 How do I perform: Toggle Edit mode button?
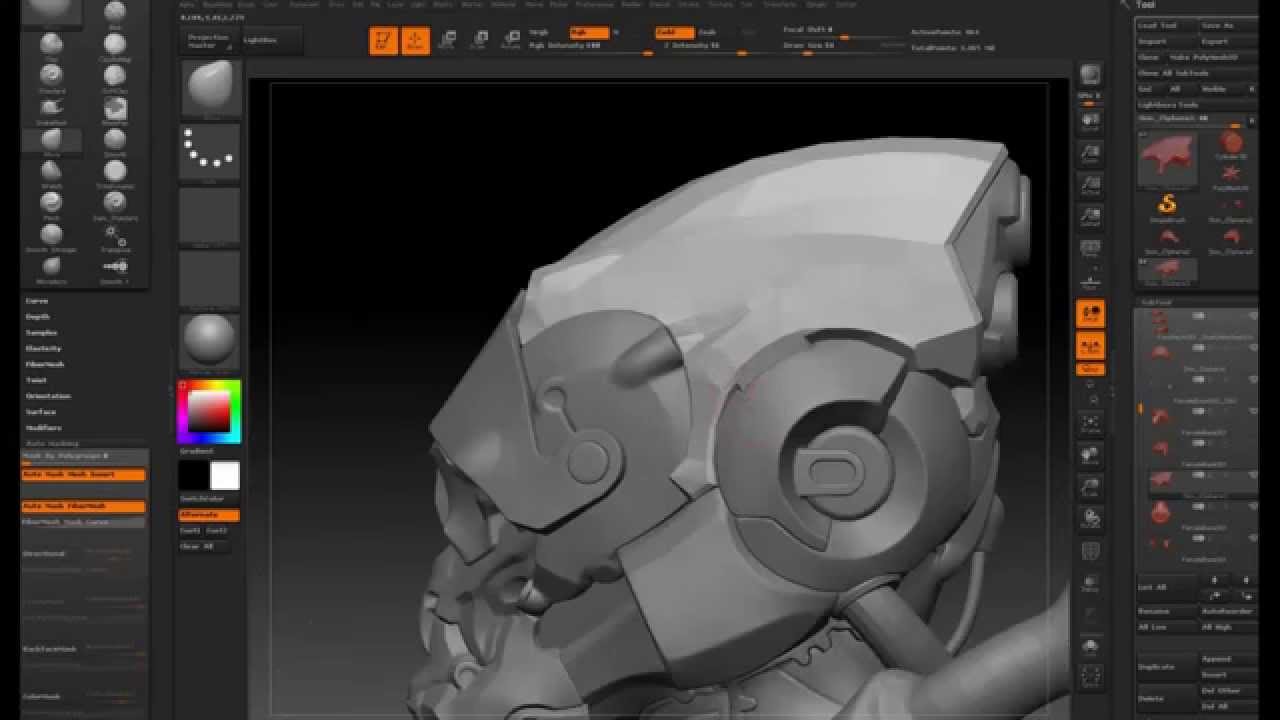383,40
